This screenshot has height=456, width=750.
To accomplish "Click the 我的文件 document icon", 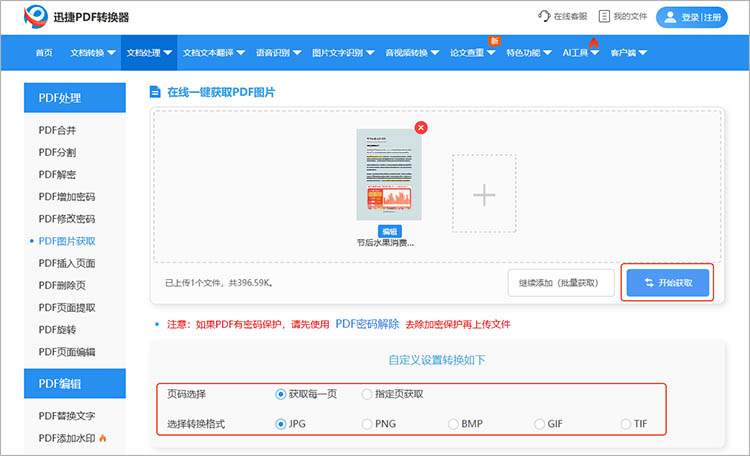I will pos(604,16).
